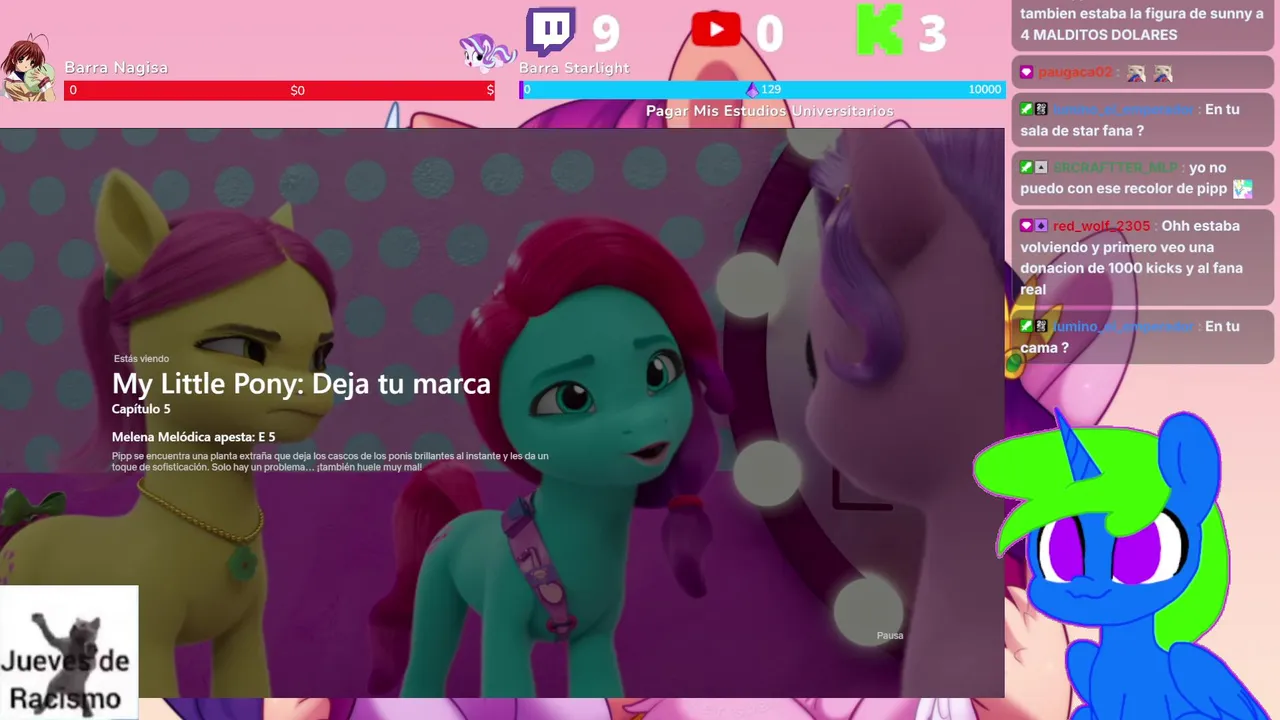This screenshot has width=1280, height=720.
Task: Click the '4 MALDITOS DOLARES' chat message
Action: click(1142, 24)
